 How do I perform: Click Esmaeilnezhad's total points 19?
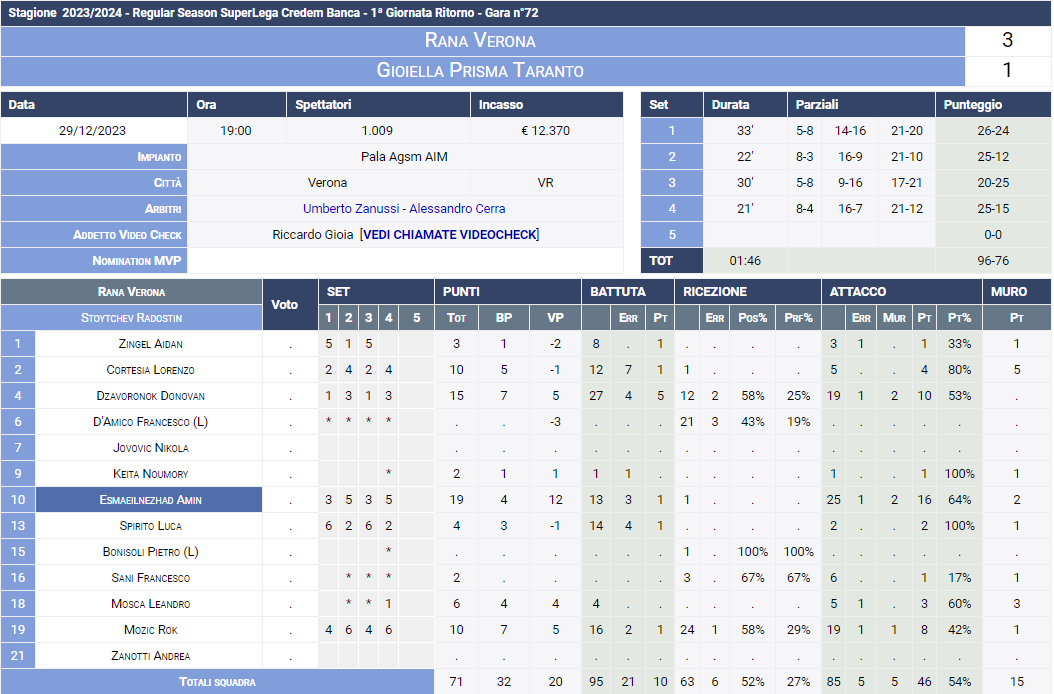coord(456,500)
